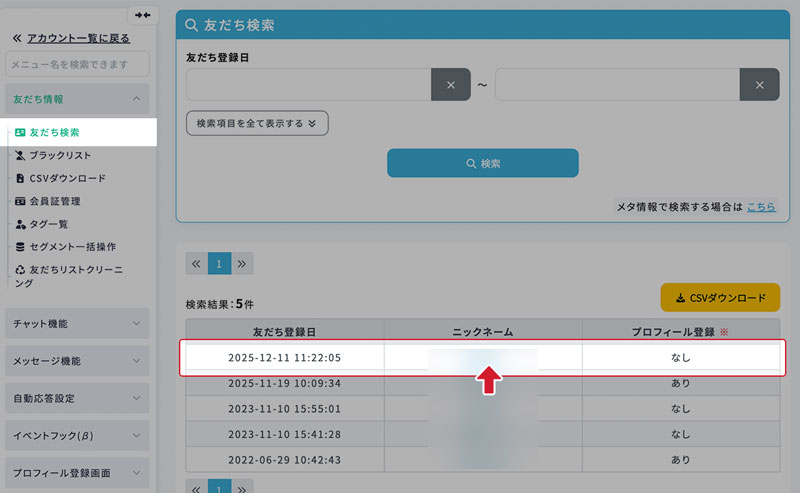This screenshot has width=800, height=493.
Task: Focus the menu name search field
Action: point(77,65)
